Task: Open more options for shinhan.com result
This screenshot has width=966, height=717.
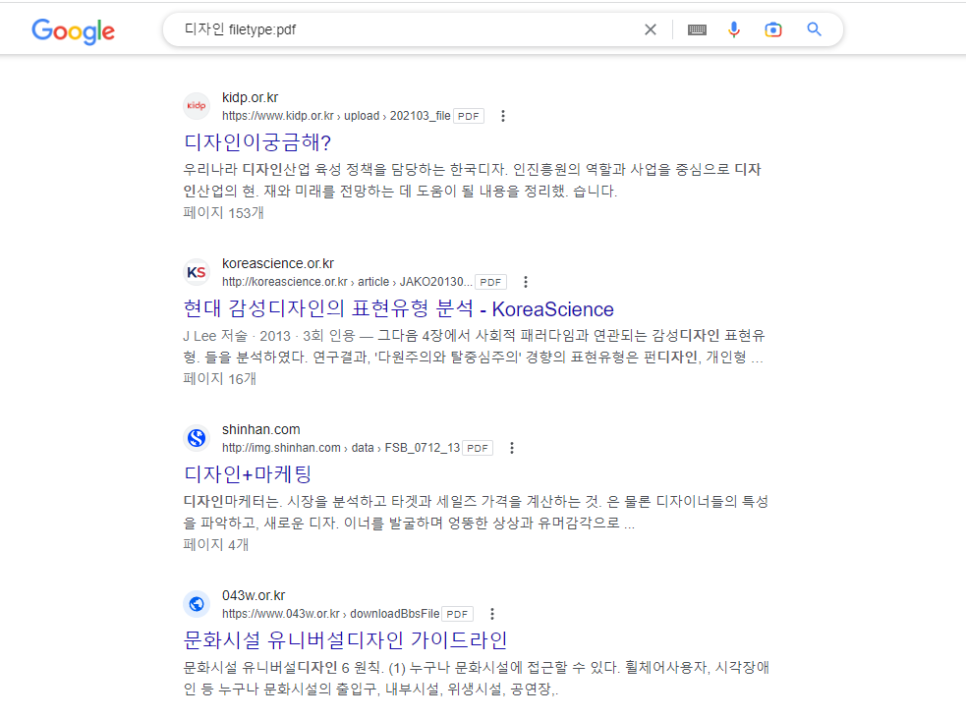Action: click(512, 448)
